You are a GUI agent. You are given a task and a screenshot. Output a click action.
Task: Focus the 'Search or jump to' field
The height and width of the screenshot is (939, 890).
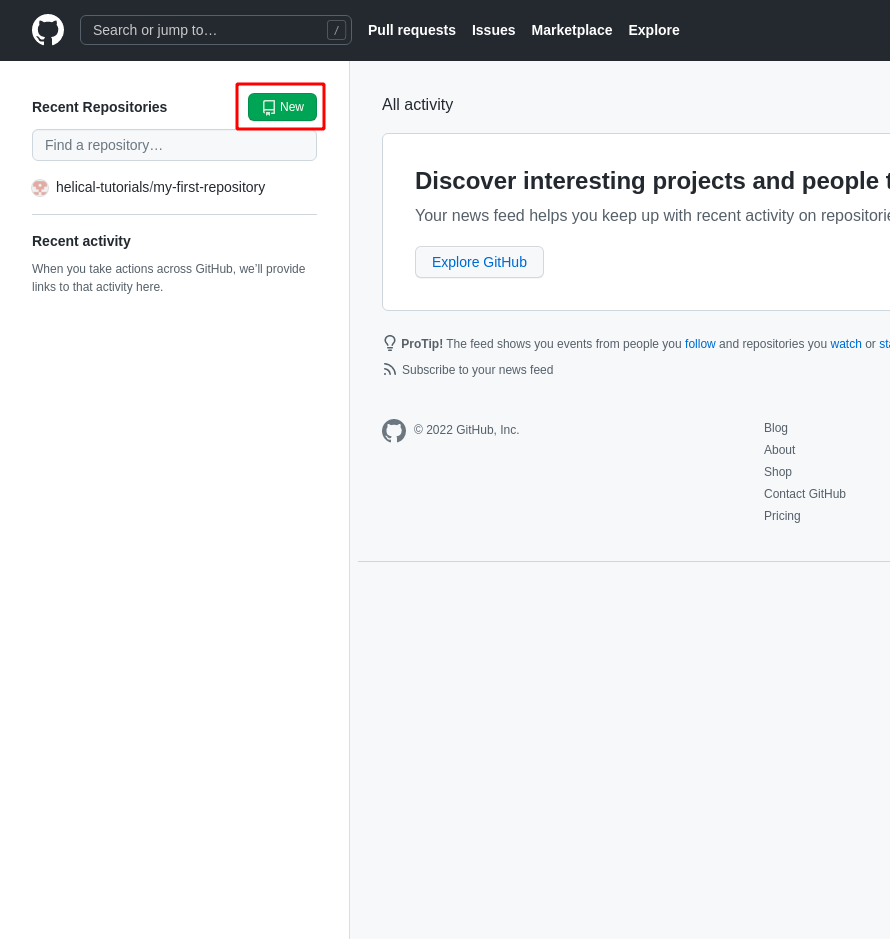(x=205, y=30)
